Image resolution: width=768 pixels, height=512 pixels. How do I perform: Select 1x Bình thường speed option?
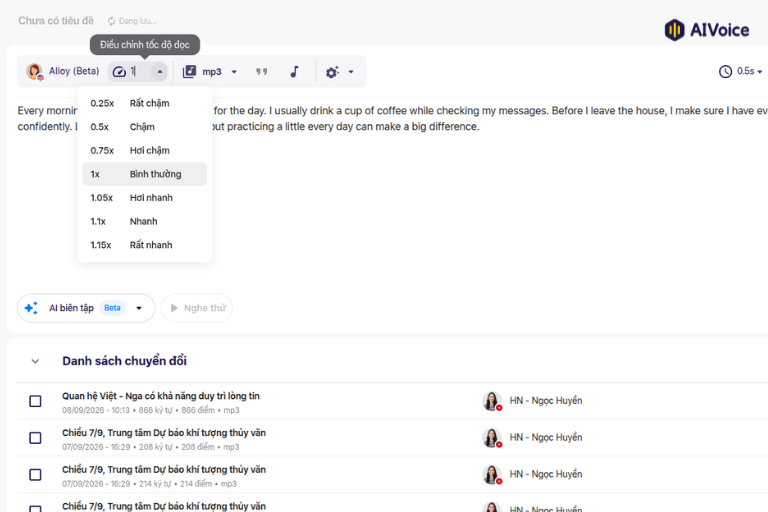[144, 174]
